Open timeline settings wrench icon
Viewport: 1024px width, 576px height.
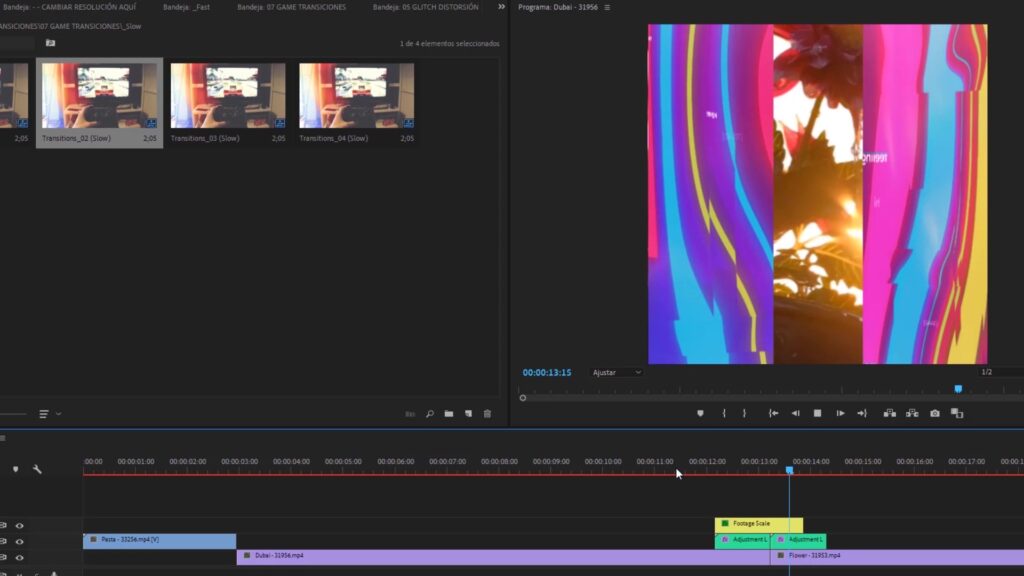(37, 469)
